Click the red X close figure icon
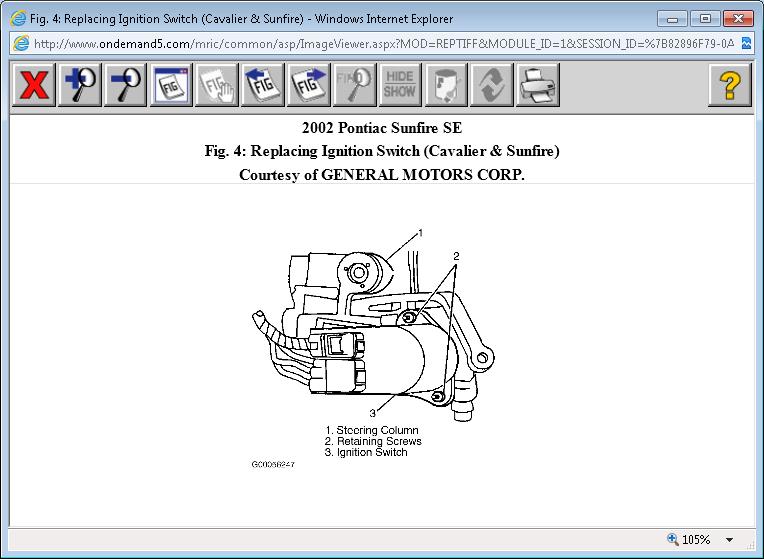This screenshot has width=764, height=559. pos(34,85)
